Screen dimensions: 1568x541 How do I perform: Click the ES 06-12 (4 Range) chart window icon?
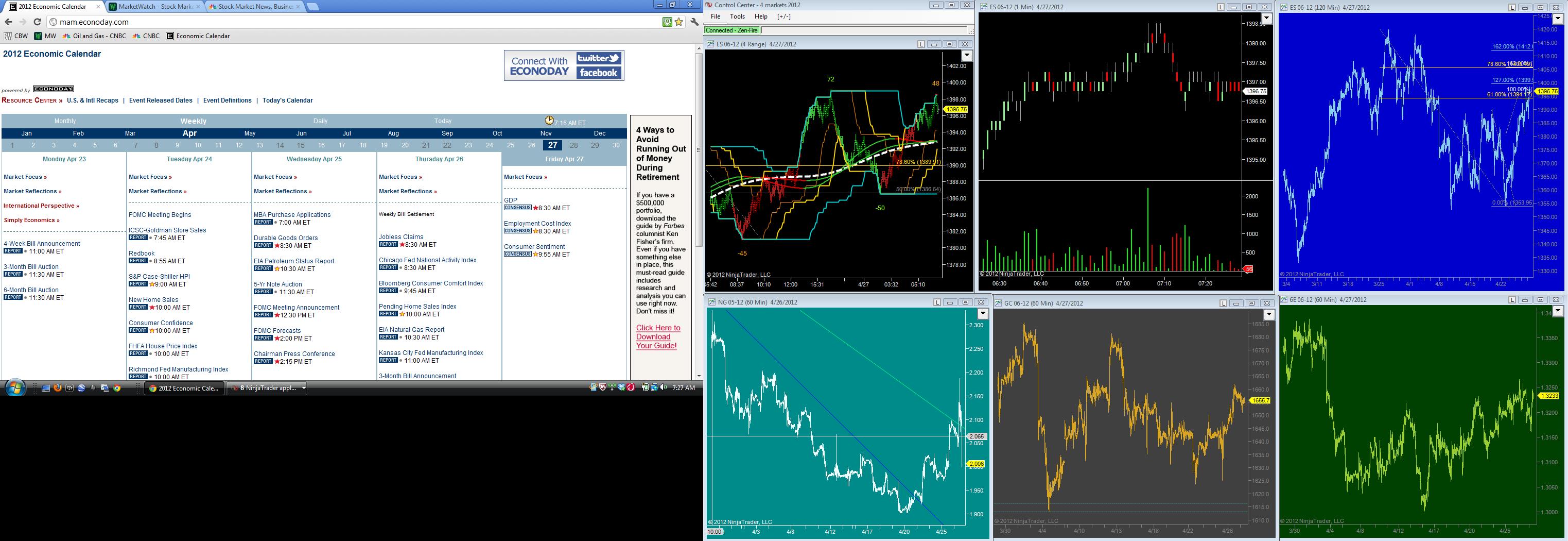pyautogui.click(x=710, y=44)
